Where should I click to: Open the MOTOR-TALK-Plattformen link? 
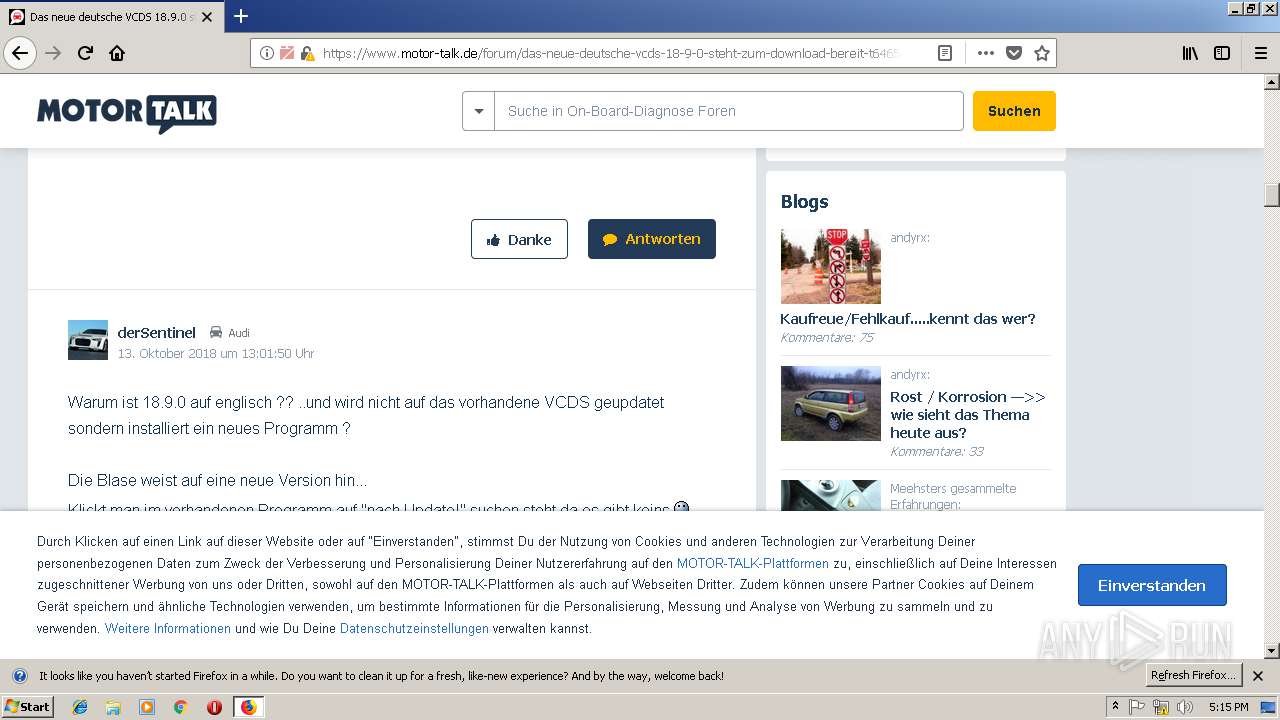point(753,563)
